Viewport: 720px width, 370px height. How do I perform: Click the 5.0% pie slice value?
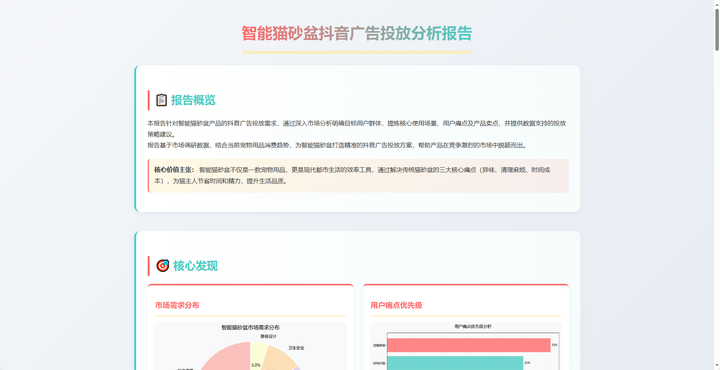[x=256, y=365]
